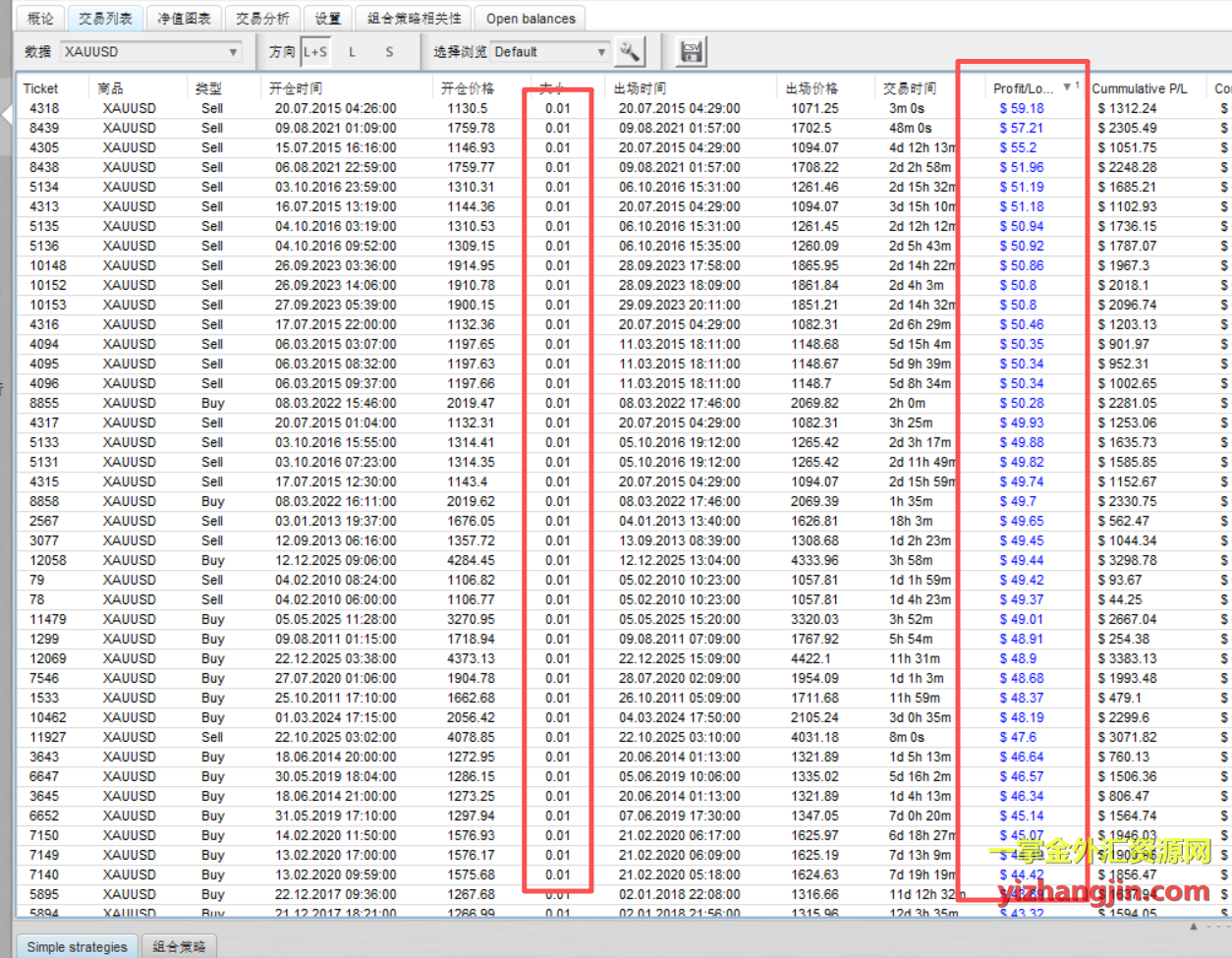The height and width of the screenshot is (958, 1232).
Task: Select the S short-only direction toggle
Action: pyautogui.click(x=389, y=52)
